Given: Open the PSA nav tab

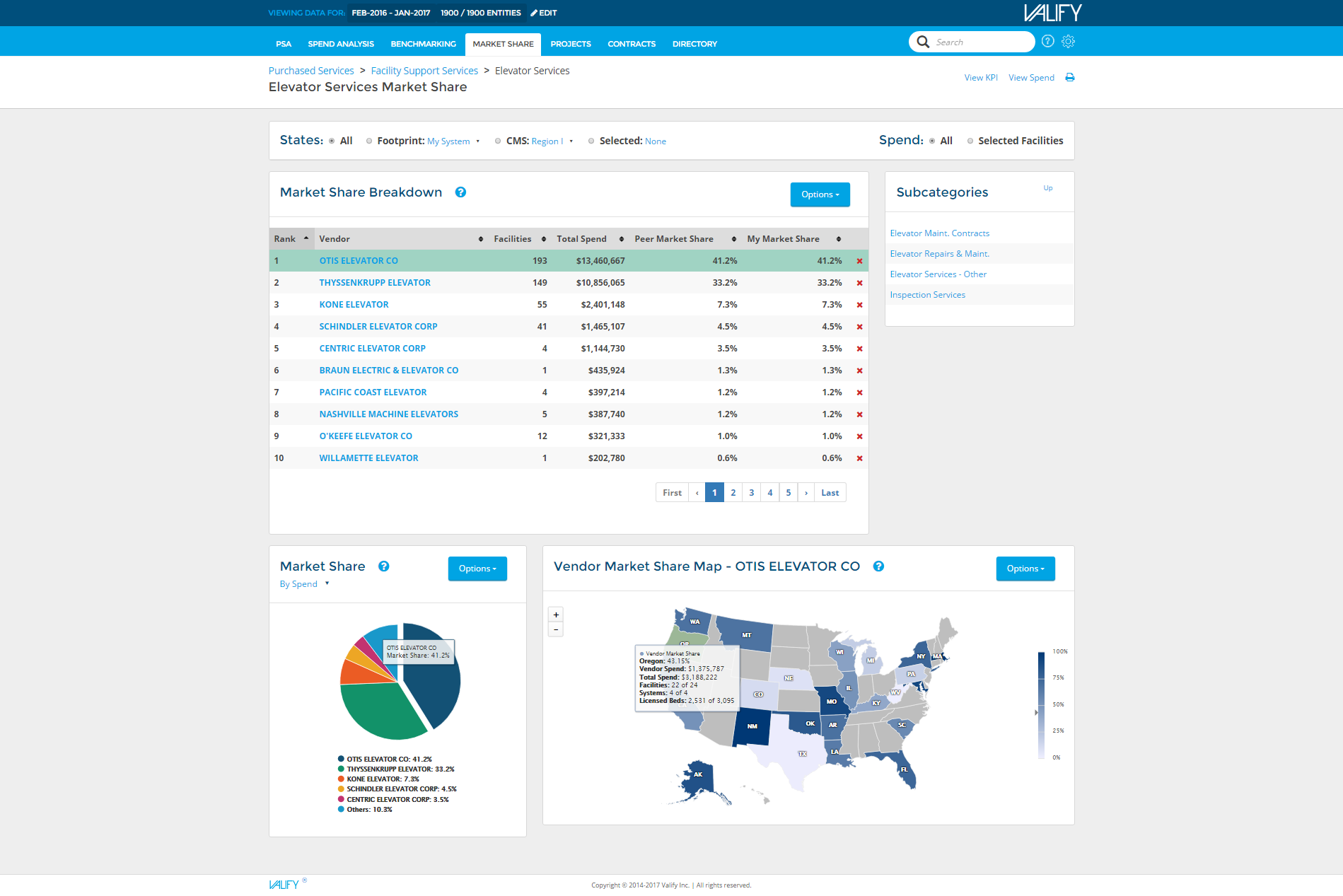Looking at the screenshot, I should tap(284, 44).
